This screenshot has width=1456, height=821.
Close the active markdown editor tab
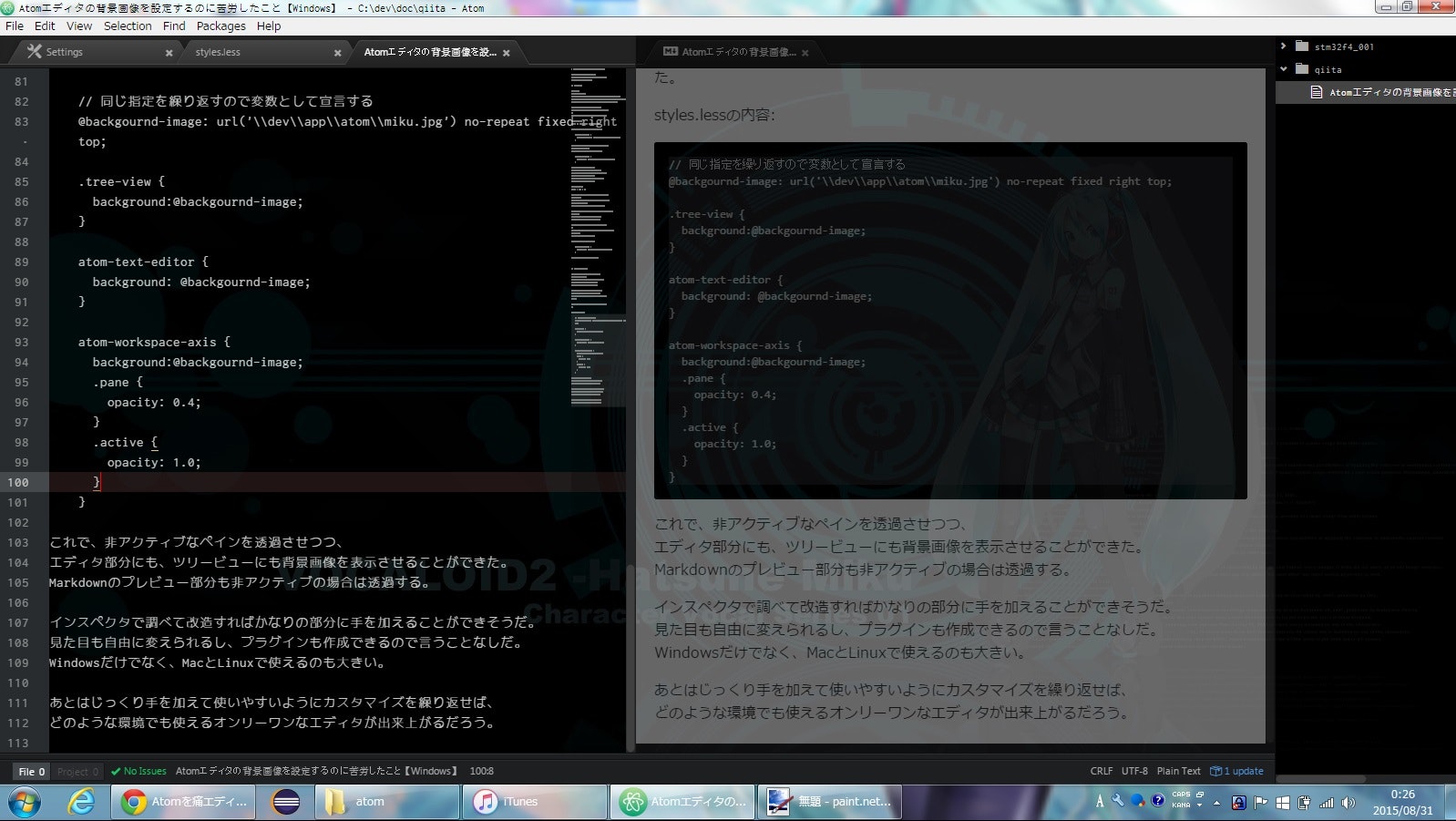click(506, 53)
